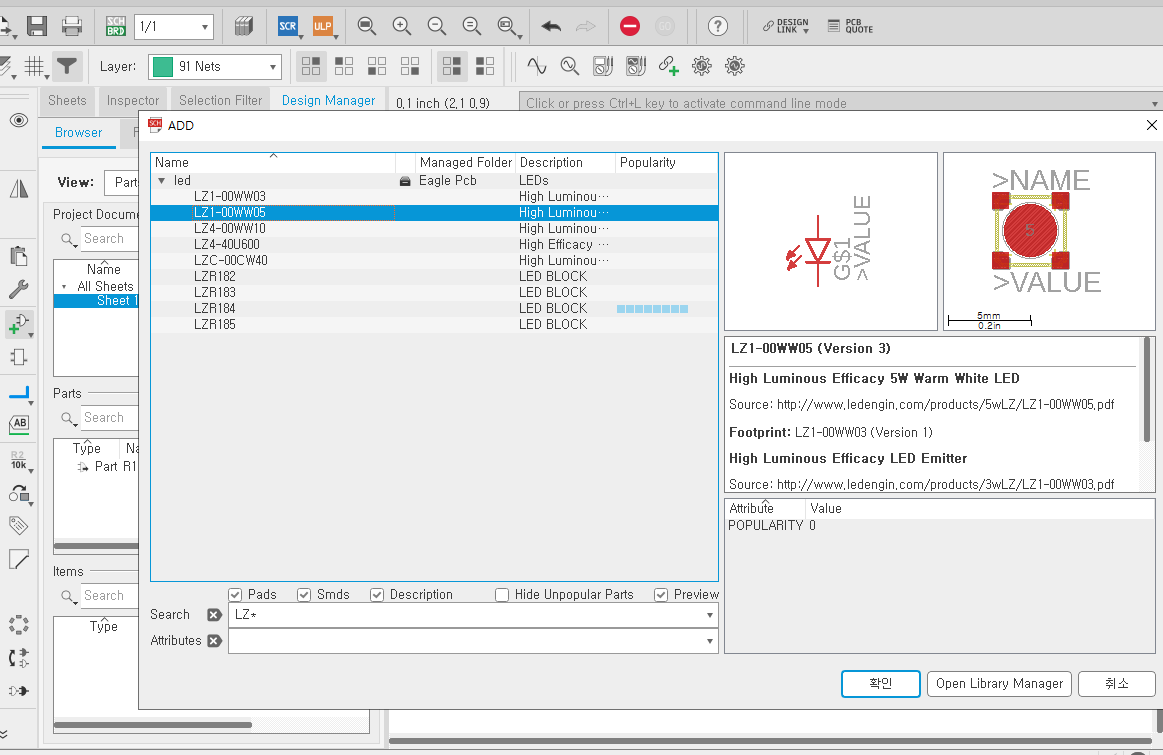Open the Attributes field dropdown arrow
This screenshot has width=1163, height=755.
tap(709, 641)
